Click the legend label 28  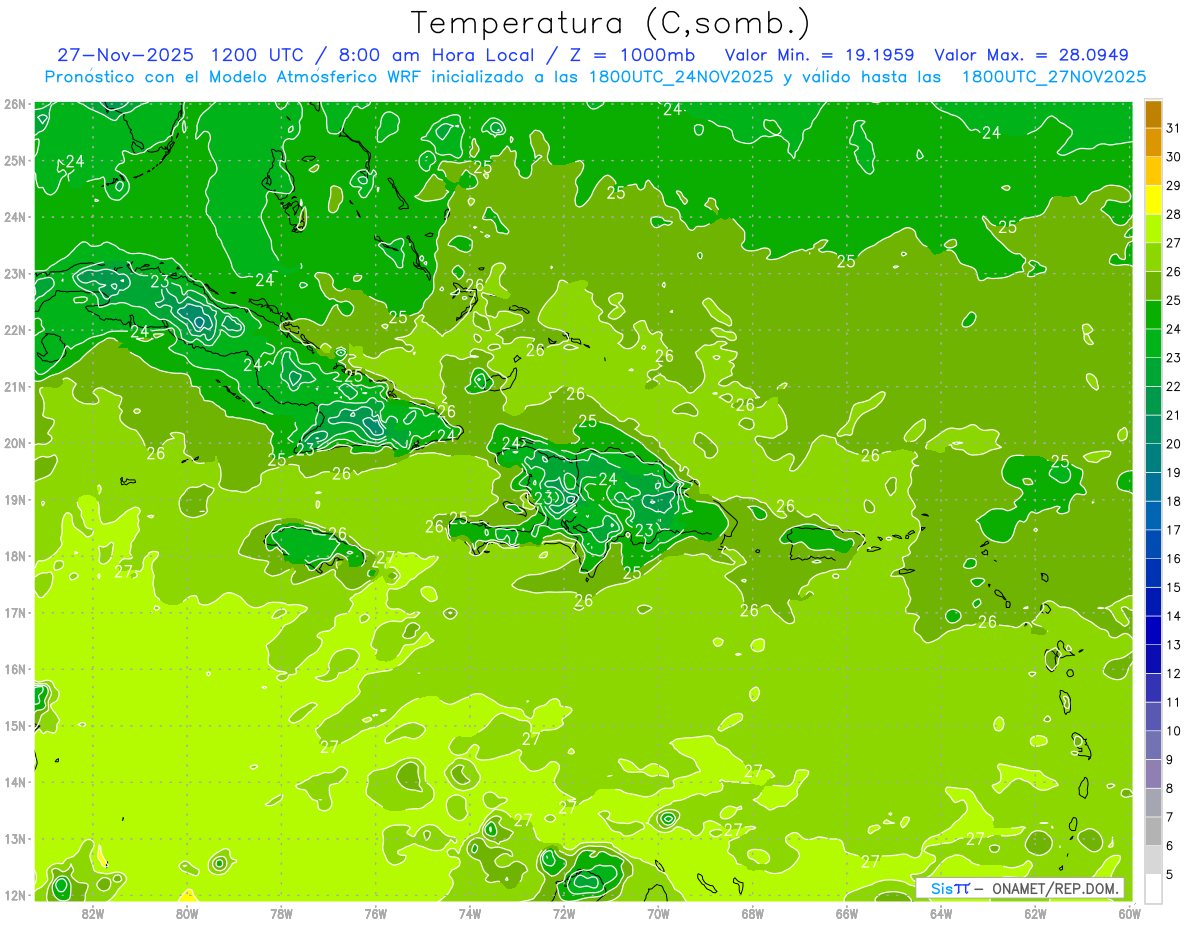[1173, 214]
